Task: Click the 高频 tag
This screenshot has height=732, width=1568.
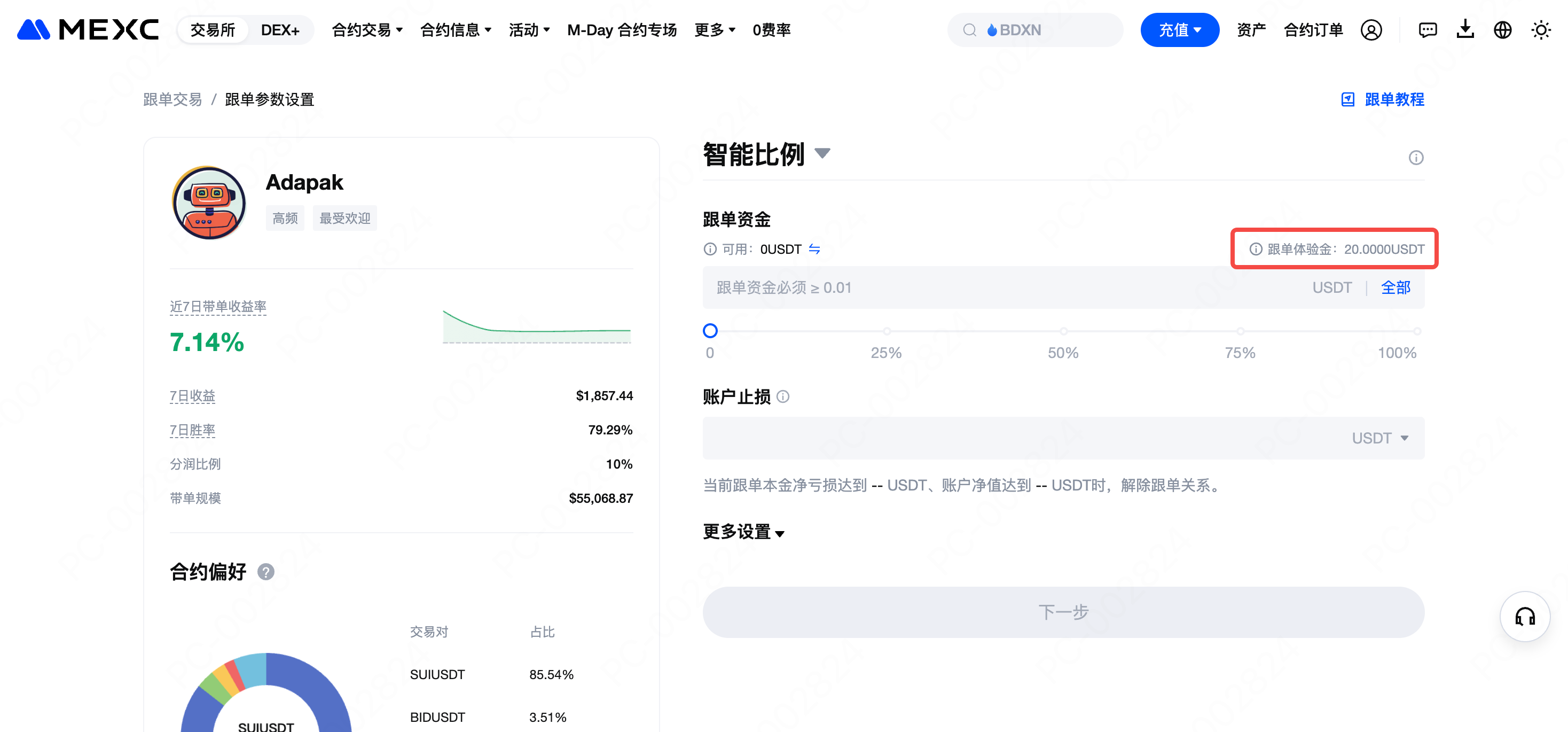Action: pos(285,218)
